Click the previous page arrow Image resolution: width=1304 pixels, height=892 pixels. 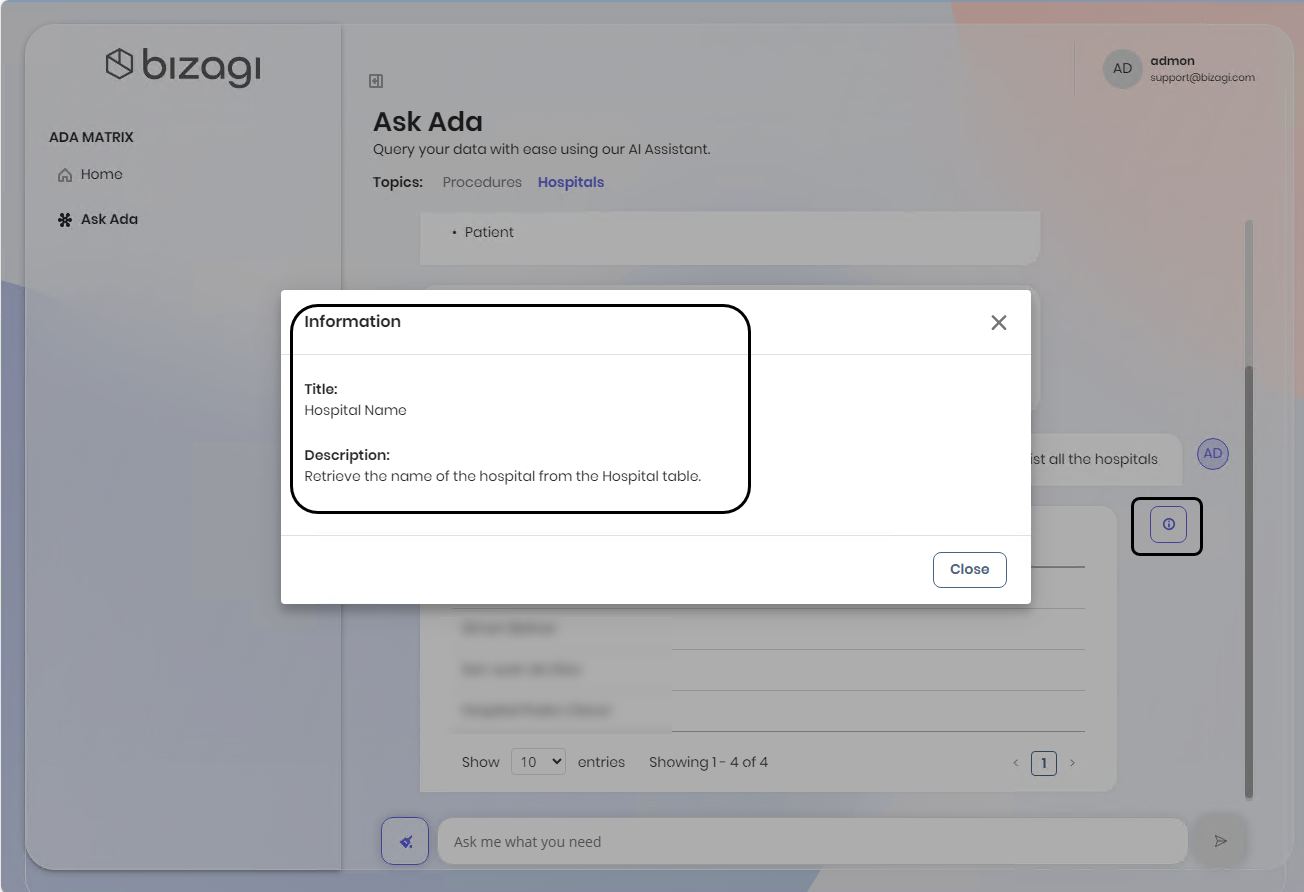[1015, 763]
